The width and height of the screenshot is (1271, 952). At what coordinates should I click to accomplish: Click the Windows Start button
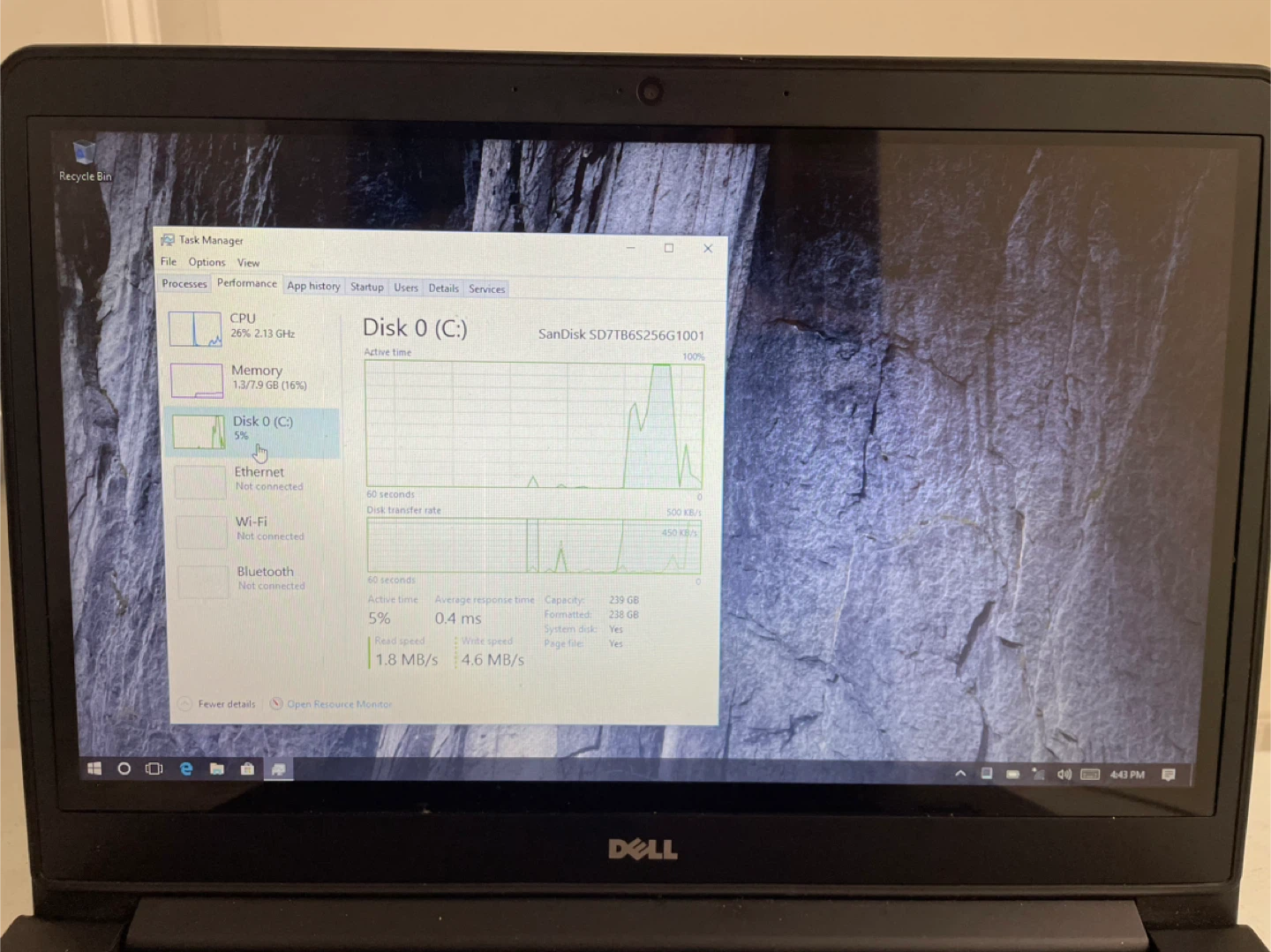pos(94,768)
